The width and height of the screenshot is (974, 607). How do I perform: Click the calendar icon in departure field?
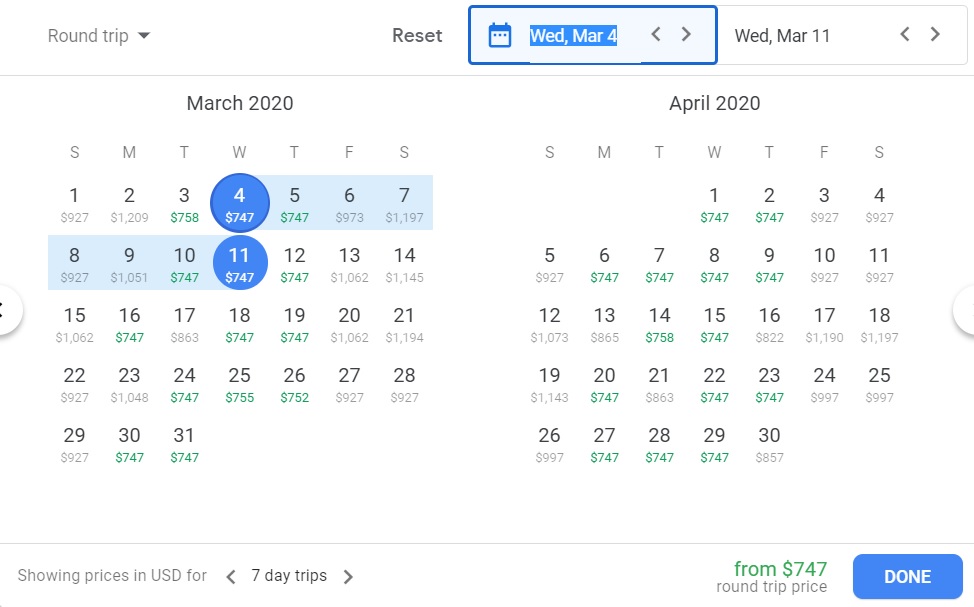coord(499,35)
